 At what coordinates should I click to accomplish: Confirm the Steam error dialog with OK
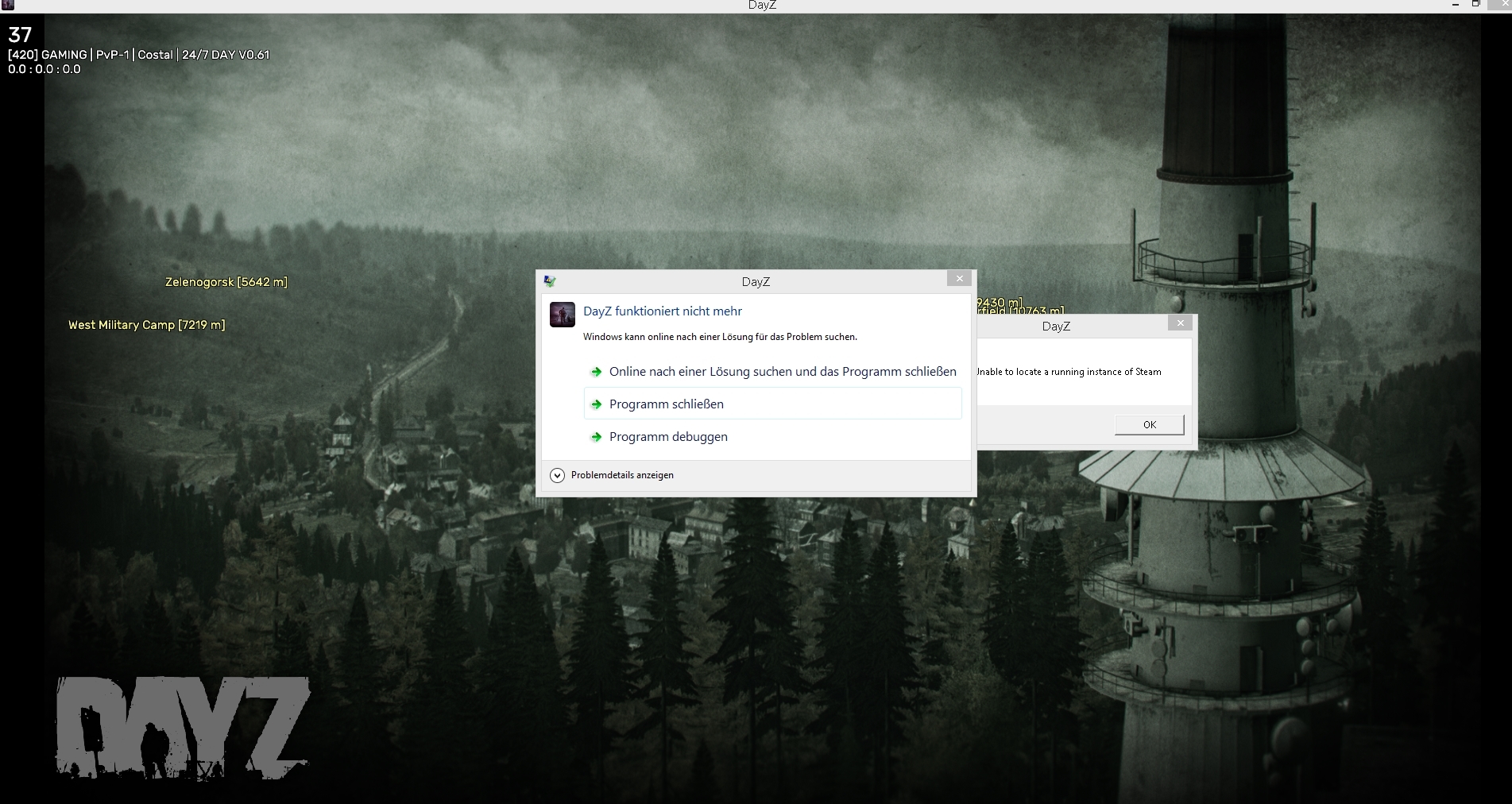1149,425
